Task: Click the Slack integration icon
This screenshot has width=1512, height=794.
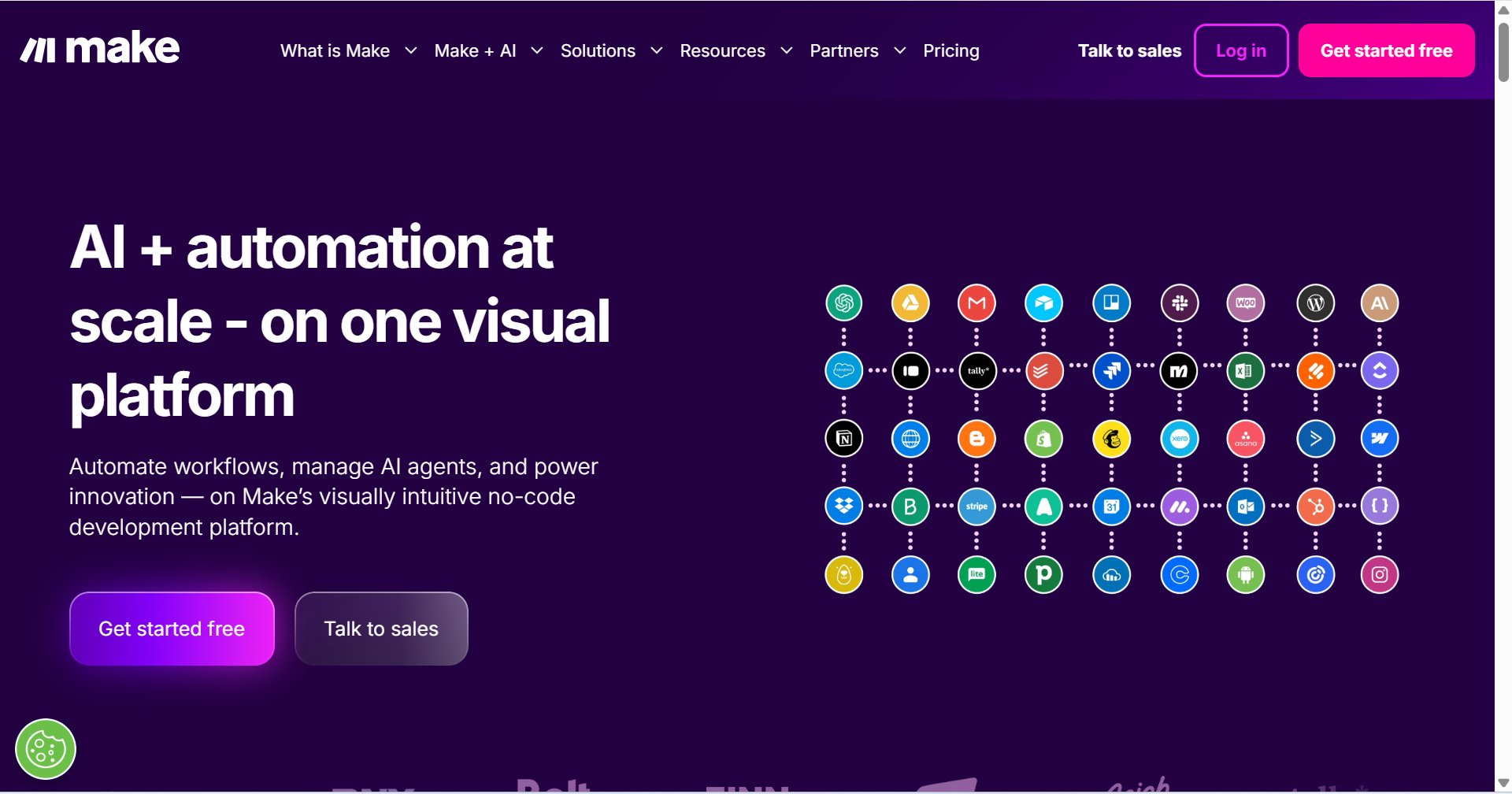Action: [1179, 303]
